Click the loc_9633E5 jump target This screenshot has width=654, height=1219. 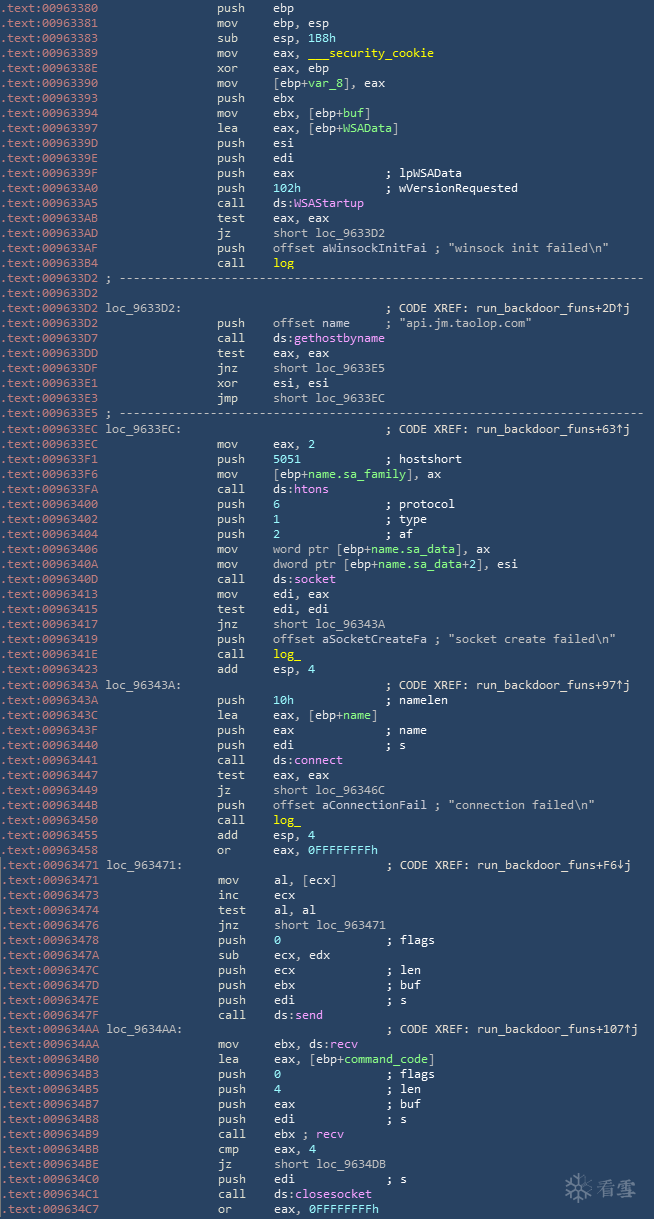point(349,368)
